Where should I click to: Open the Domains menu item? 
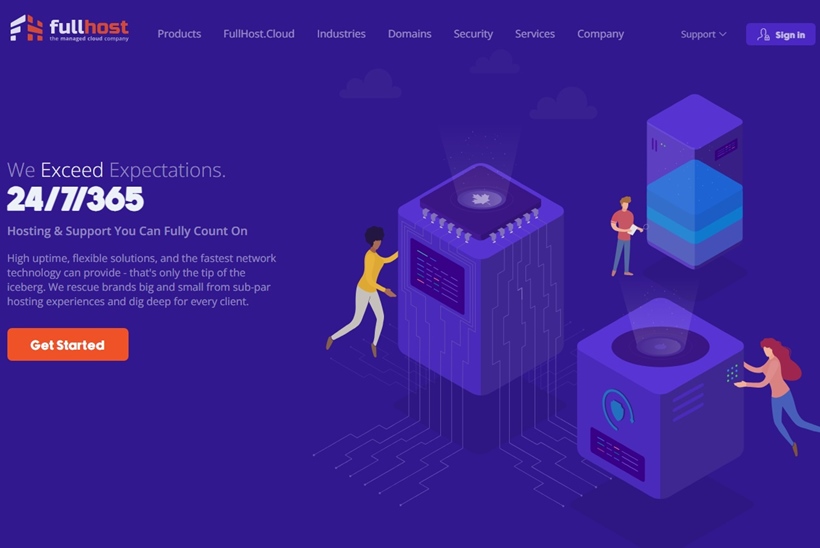(410, 34)
